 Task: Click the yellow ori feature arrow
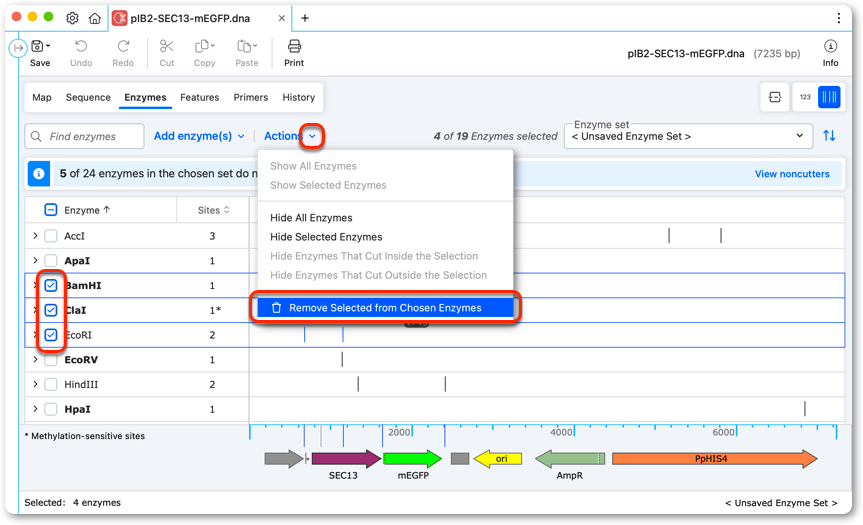pos(498,458)
